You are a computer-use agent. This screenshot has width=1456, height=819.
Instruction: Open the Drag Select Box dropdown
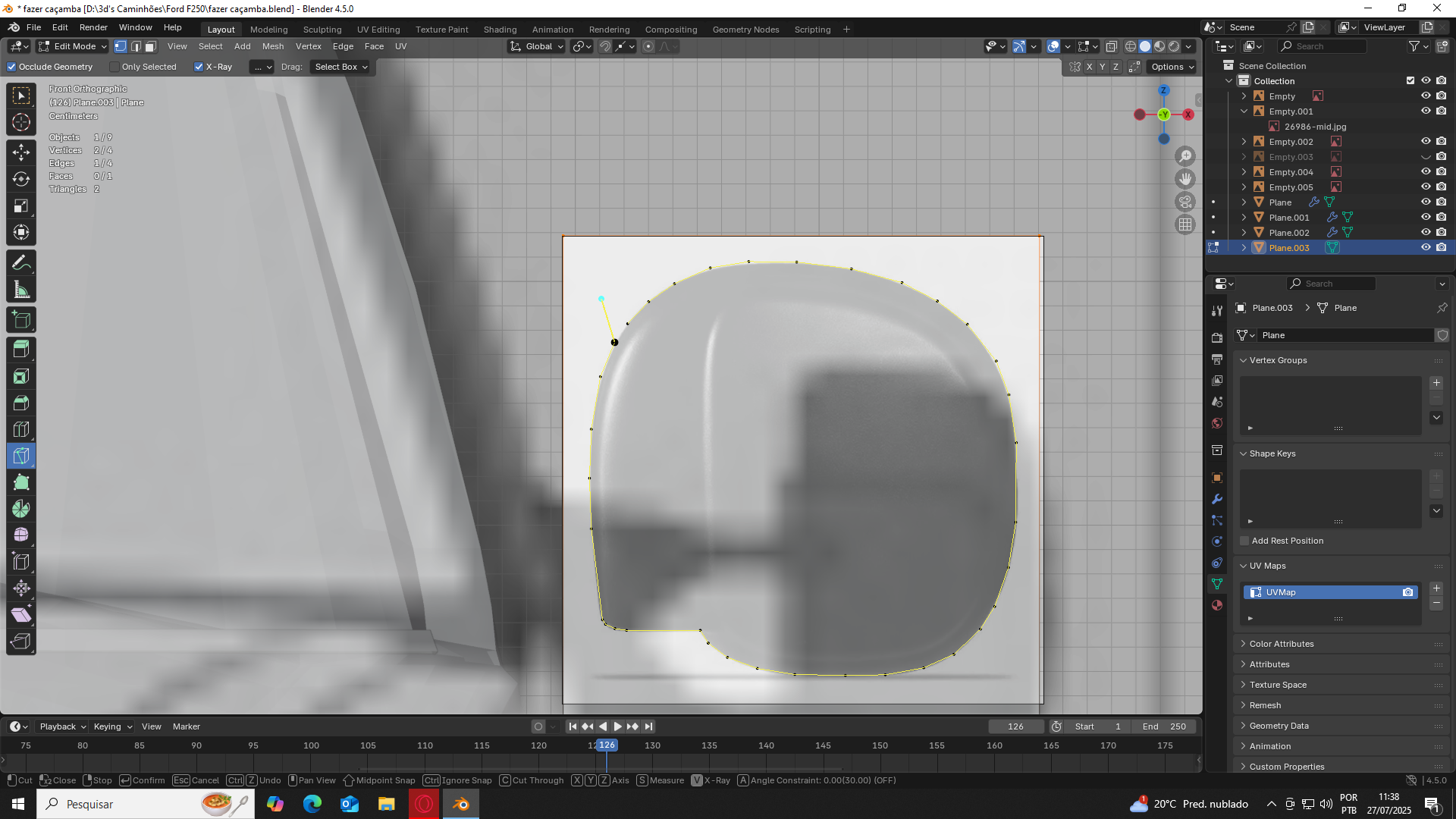click(x=340, y=67)
